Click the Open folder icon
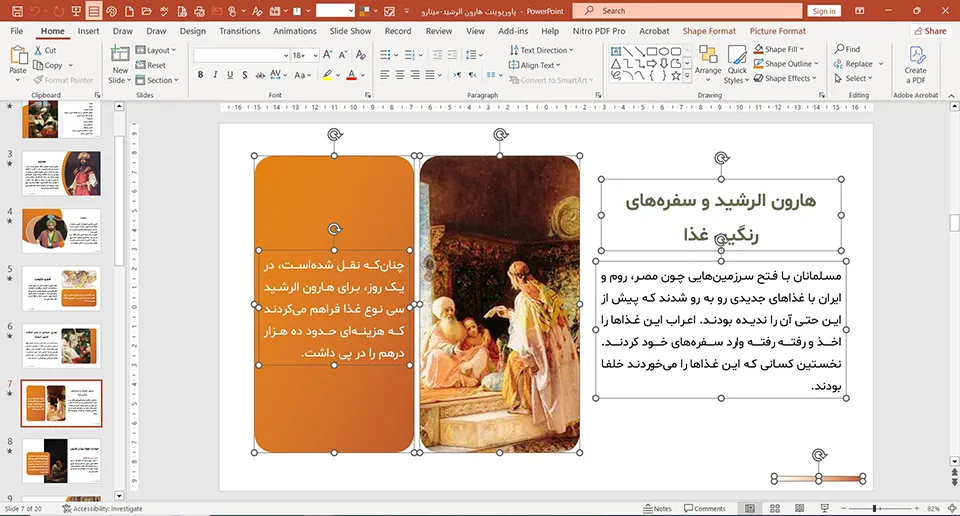 coord(146,11)
